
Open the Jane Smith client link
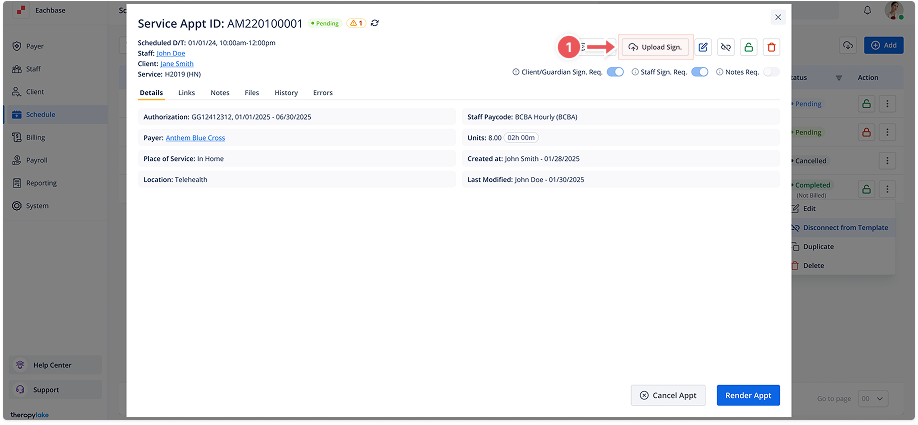pyautogui.click(x=177, y=64)
